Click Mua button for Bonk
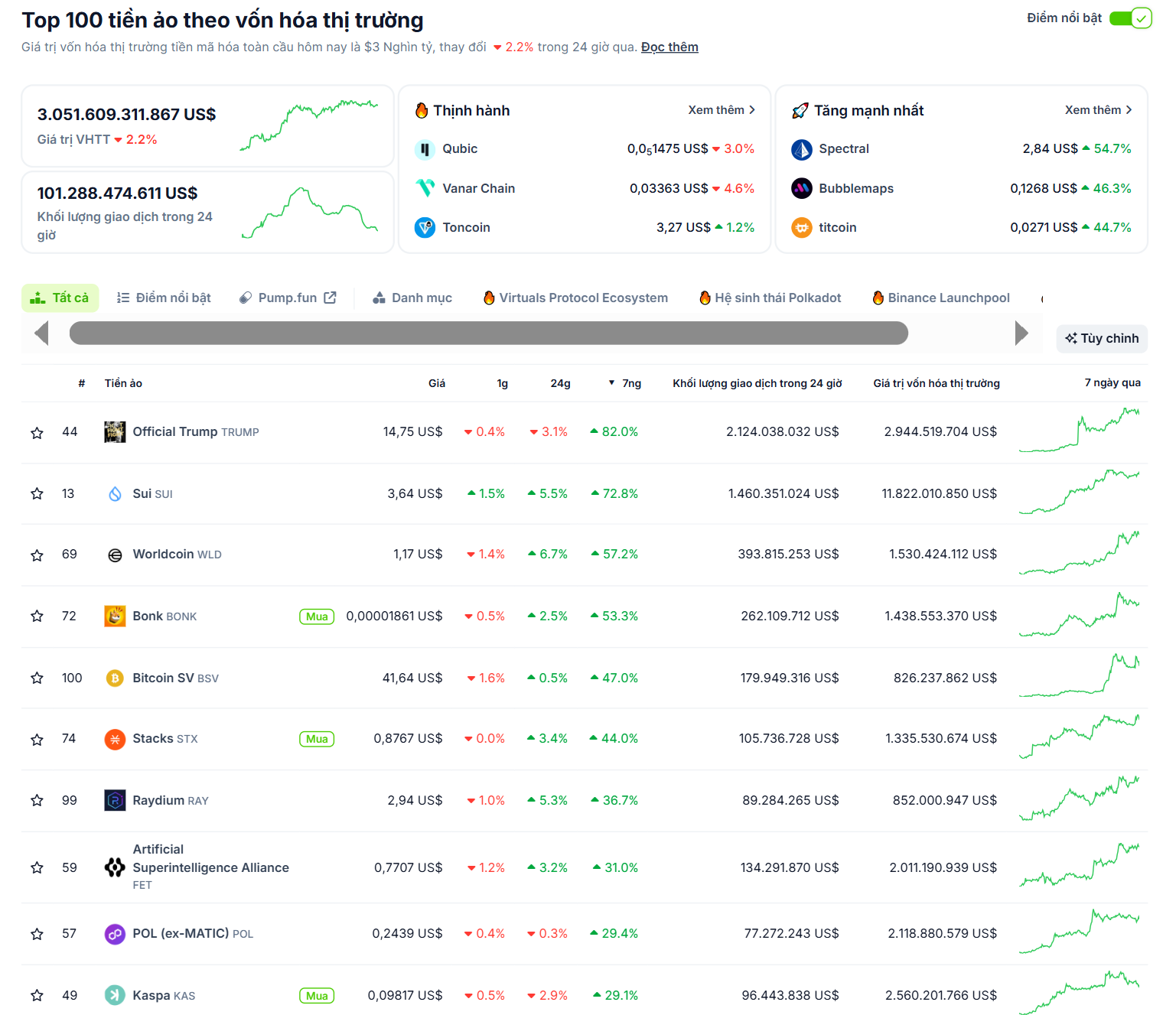Screen dimensions: 1176x1015 coord(317,616)
